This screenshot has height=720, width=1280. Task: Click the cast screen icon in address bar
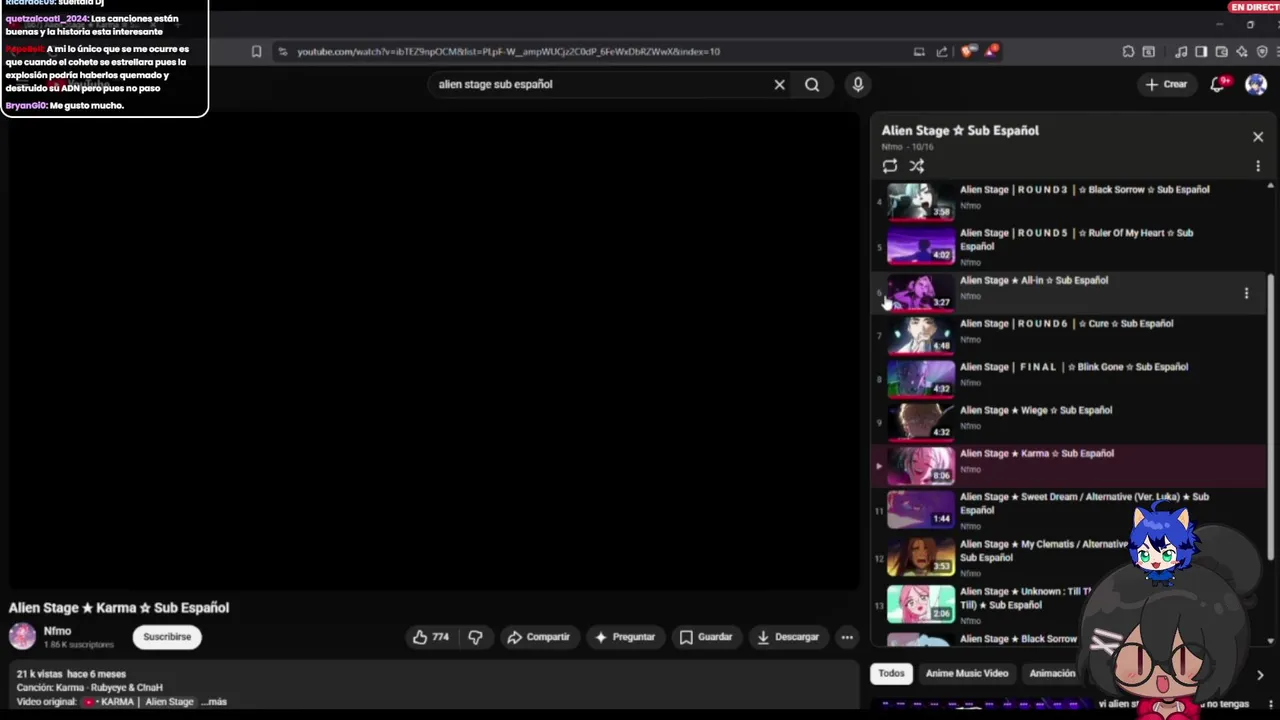point(919,51)
